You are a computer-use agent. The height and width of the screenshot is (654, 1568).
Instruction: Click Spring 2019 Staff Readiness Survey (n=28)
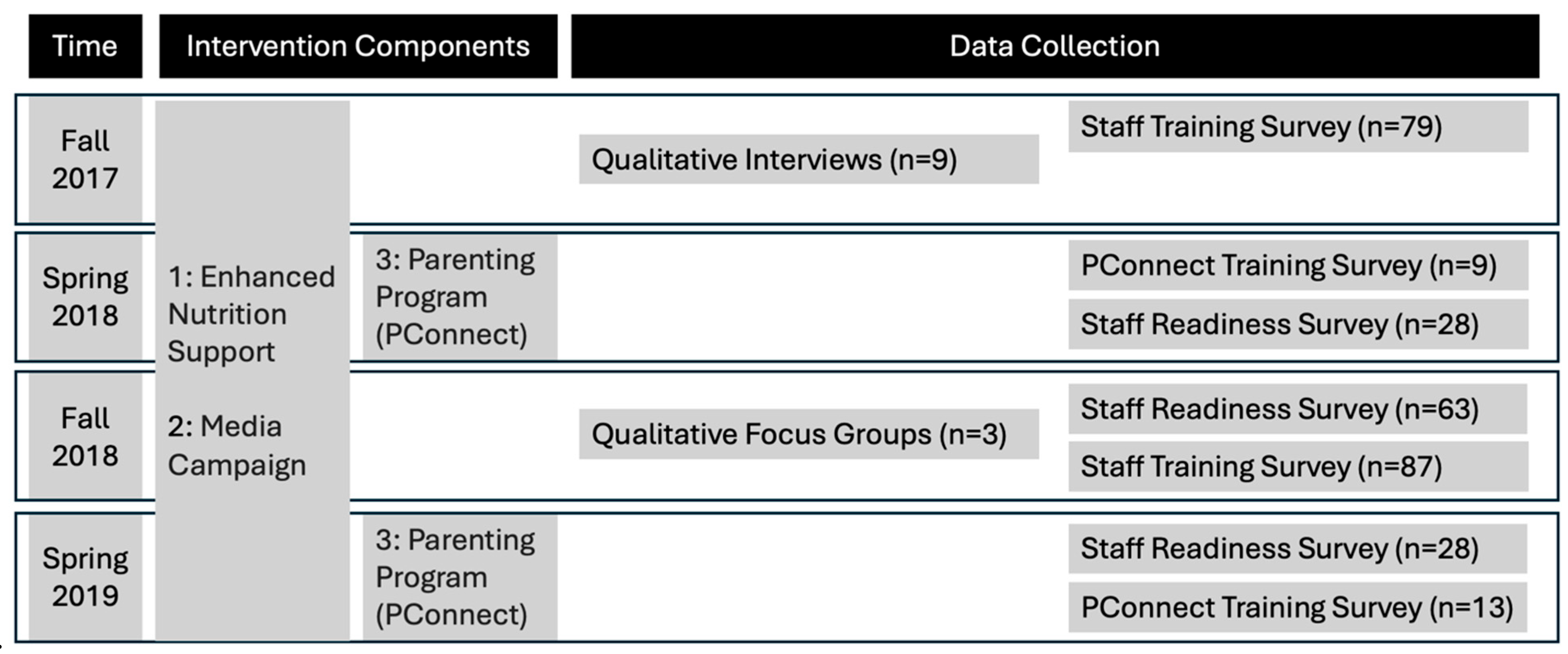pos(1299,548)
